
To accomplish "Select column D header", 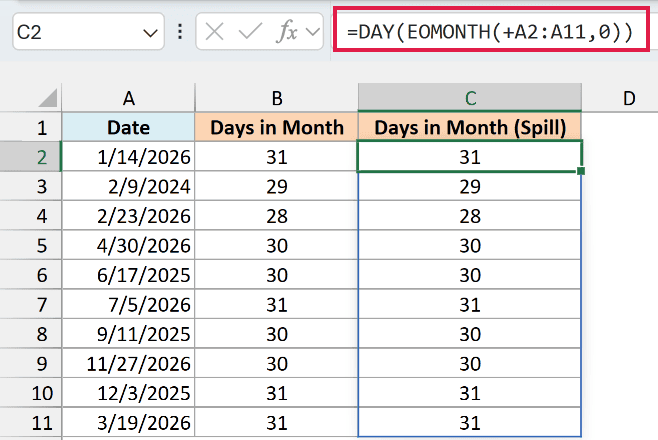I will pos(620,98).
